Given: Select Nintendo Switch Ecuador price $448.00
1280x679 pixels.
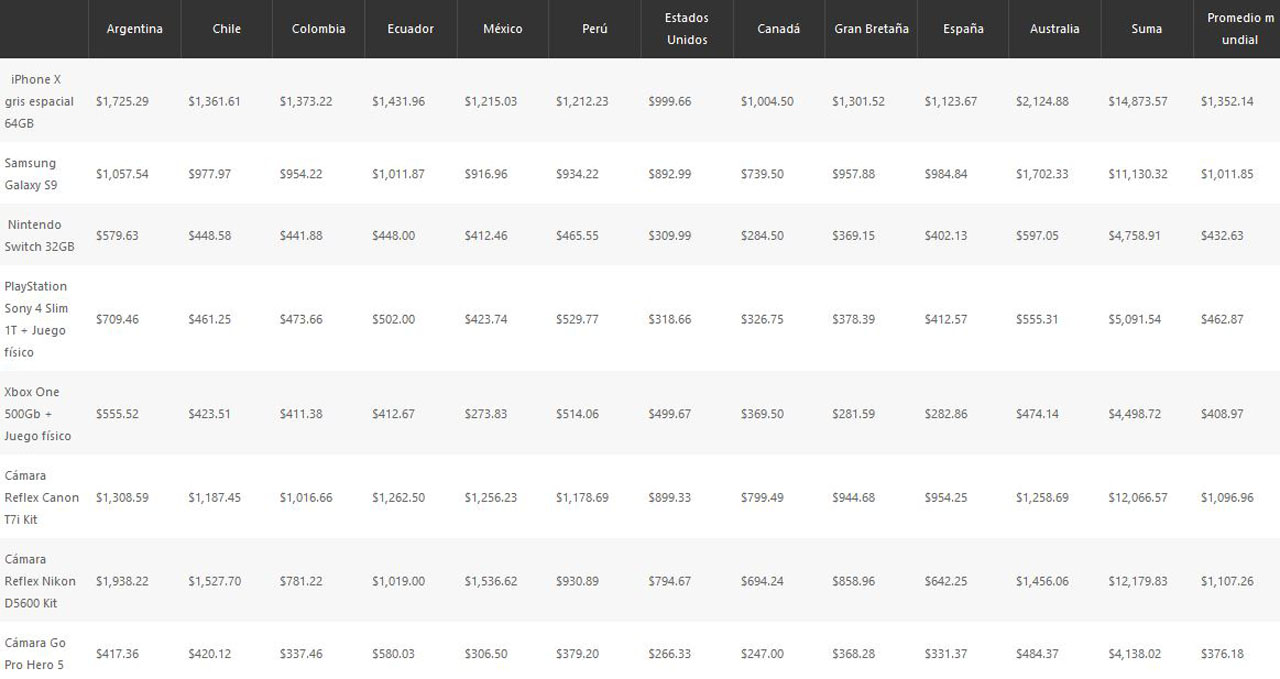Looking at the screenshot, I should [393, 236].
